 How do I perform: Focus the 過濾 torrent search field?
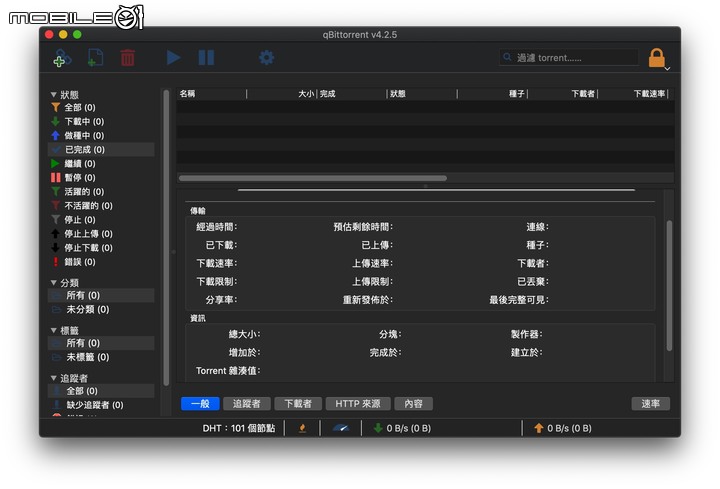click(x=569, y=57)
